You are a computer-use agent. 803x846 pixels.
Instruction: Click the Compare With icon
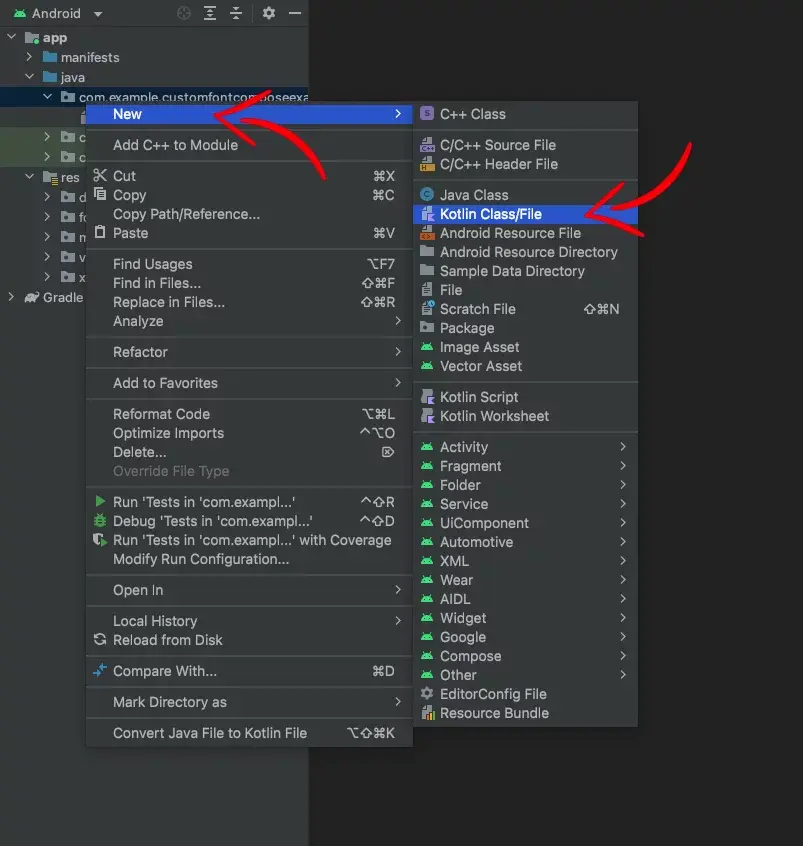click(x=100, y=670)
